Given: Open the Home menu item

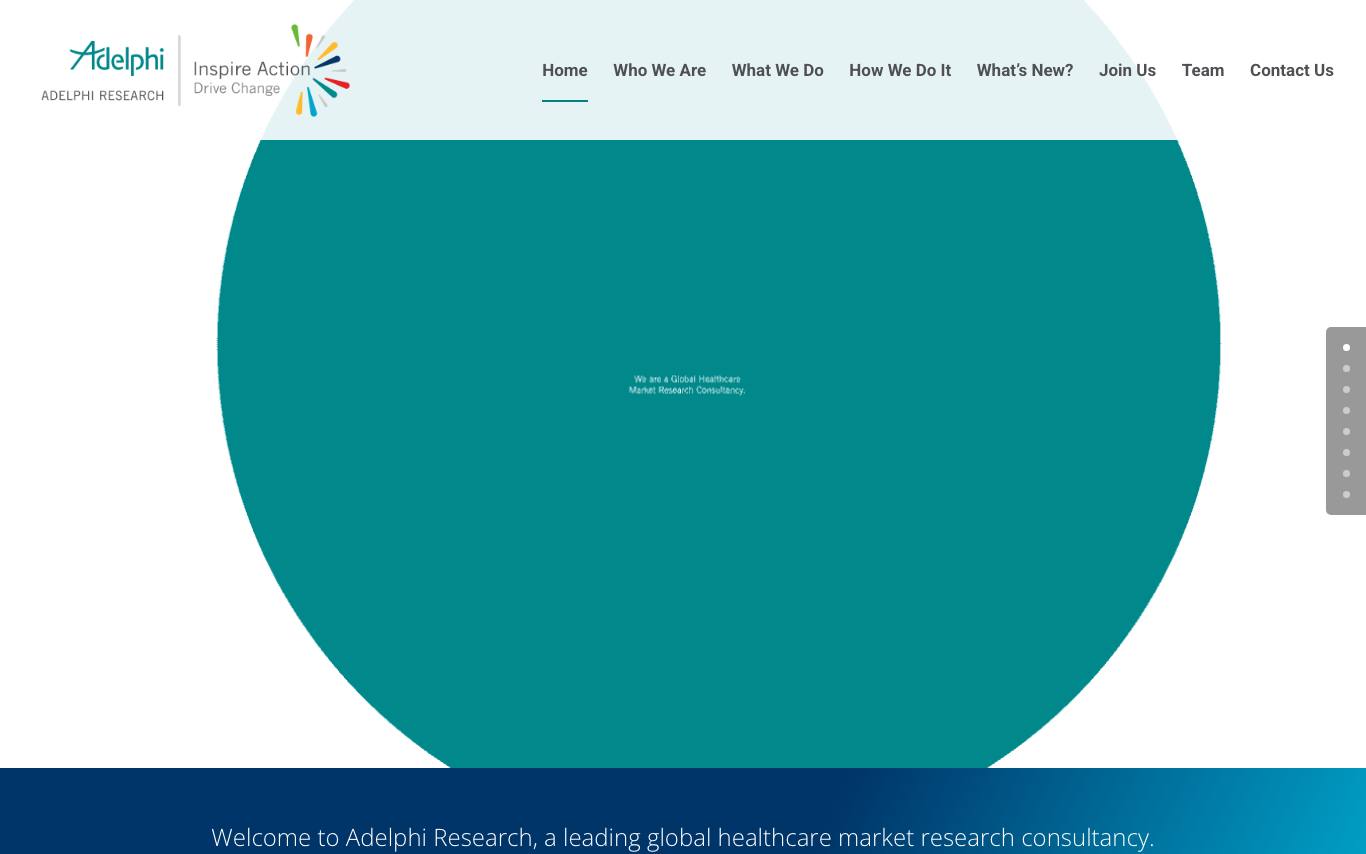Looking at the screenshot, I should (x=565, y=70).
